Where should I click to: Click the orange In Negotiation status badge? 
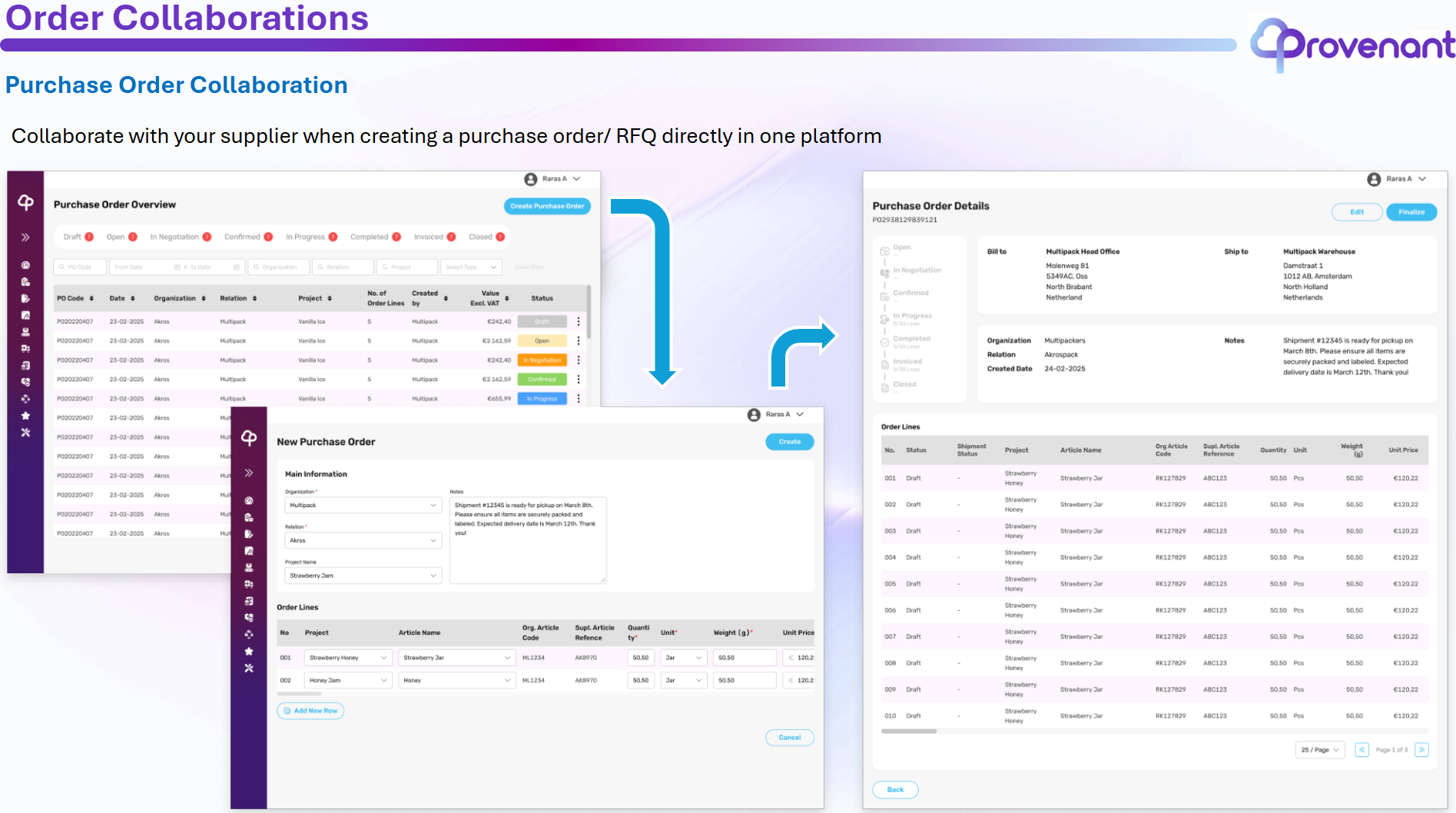tap(542, 360)
